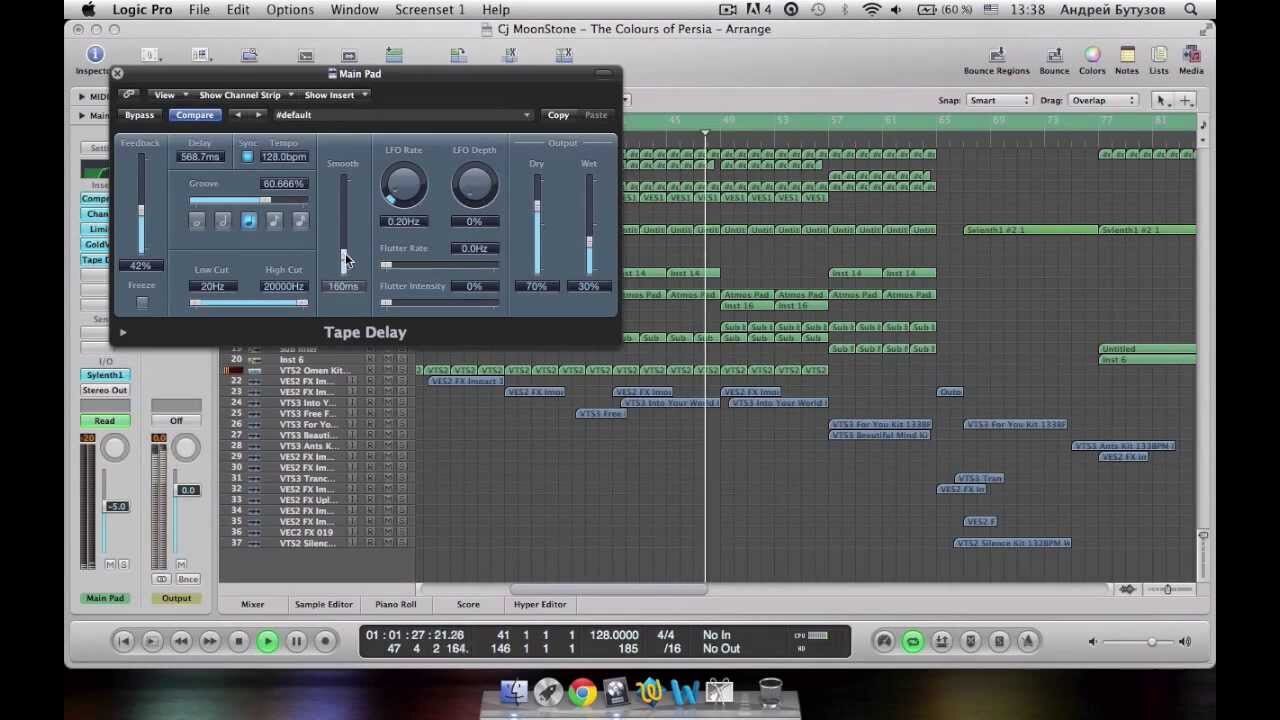1280x720 pixels.
Task: Open the Lists panel icon
Action: pyautogui.click(x=1159, y=55)
